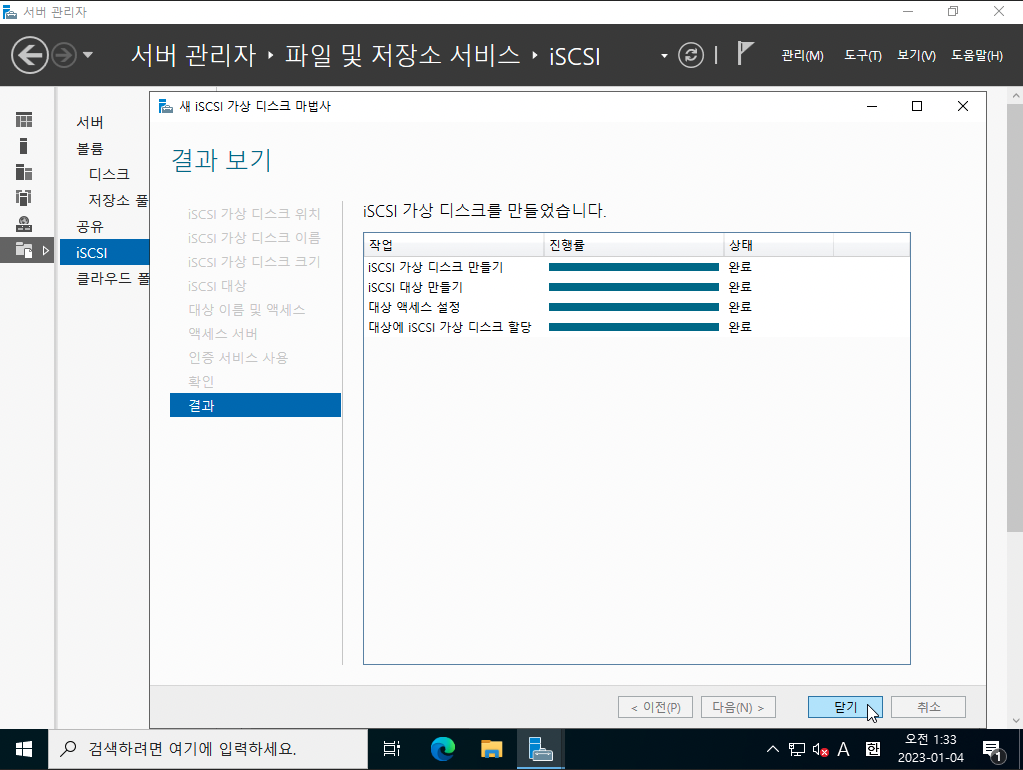Click the 작업 column header
This screenshot has width=1023, height=770.
click(x=453, y=245)
